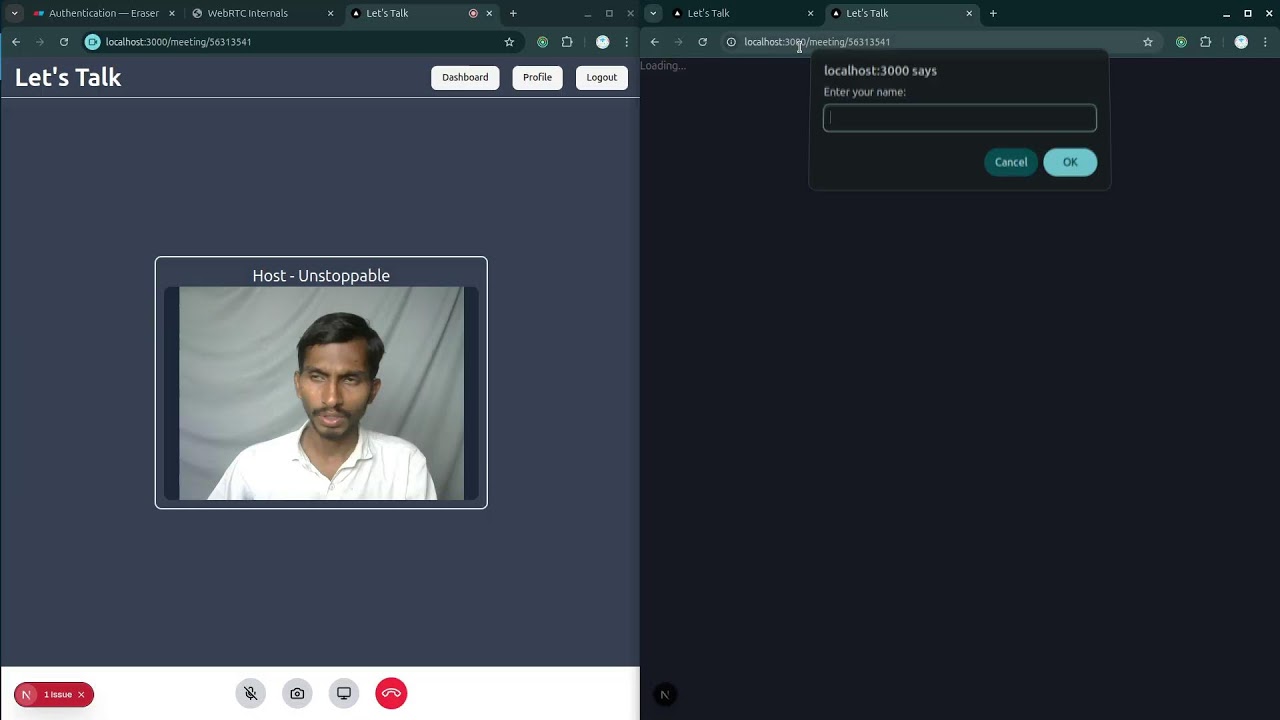The image size is (1280, 720).
Task: Switch to Authentication — Eraser tab
Action: 104,13
